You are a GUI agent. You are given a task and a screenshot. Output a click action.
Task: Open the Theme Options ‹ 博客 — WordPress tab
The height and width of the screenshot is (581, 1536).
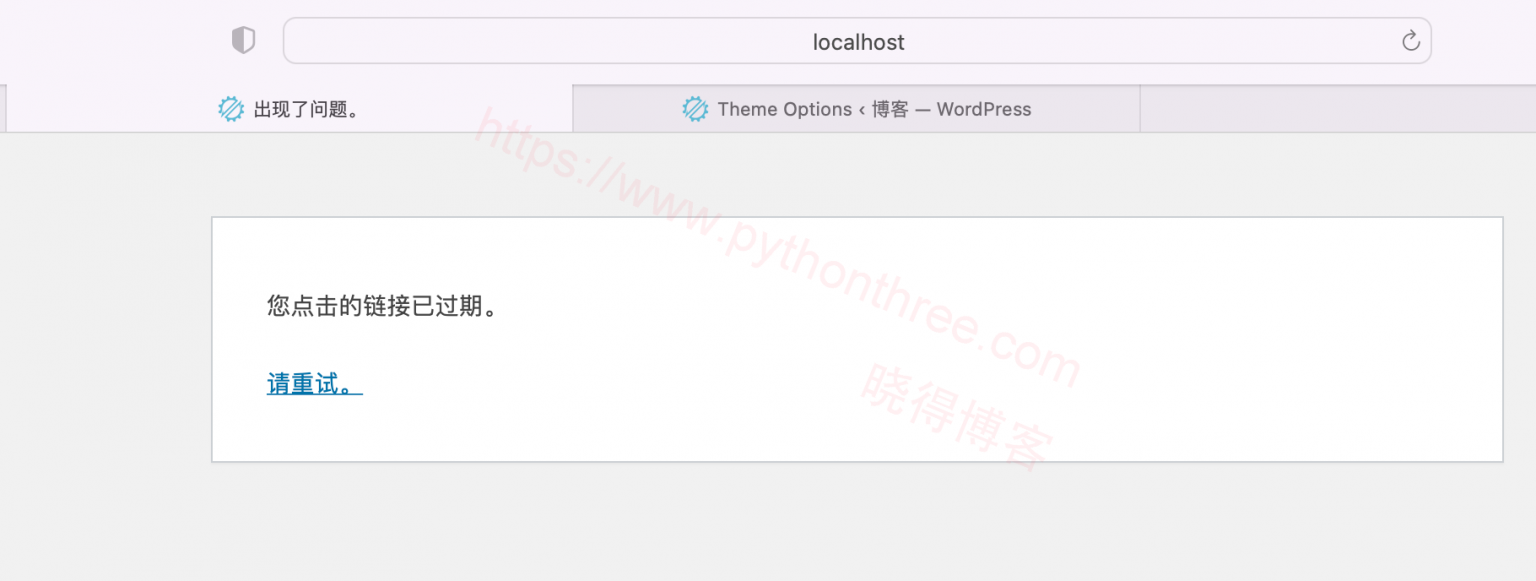856,109
